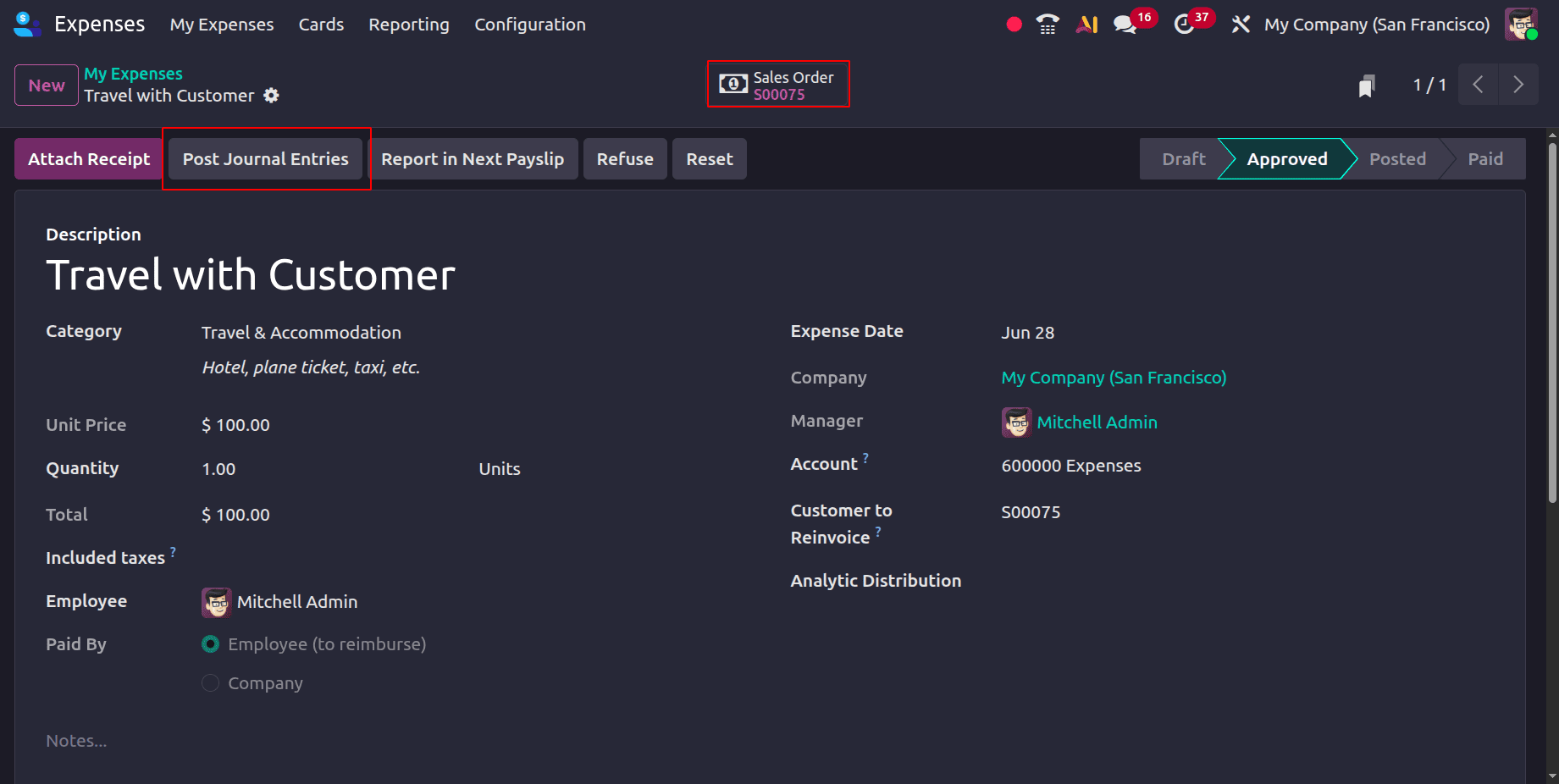Click the bookmark icon near pager
The width and height of the screenshot is (1559, 784).
(x=1366, y=86)
